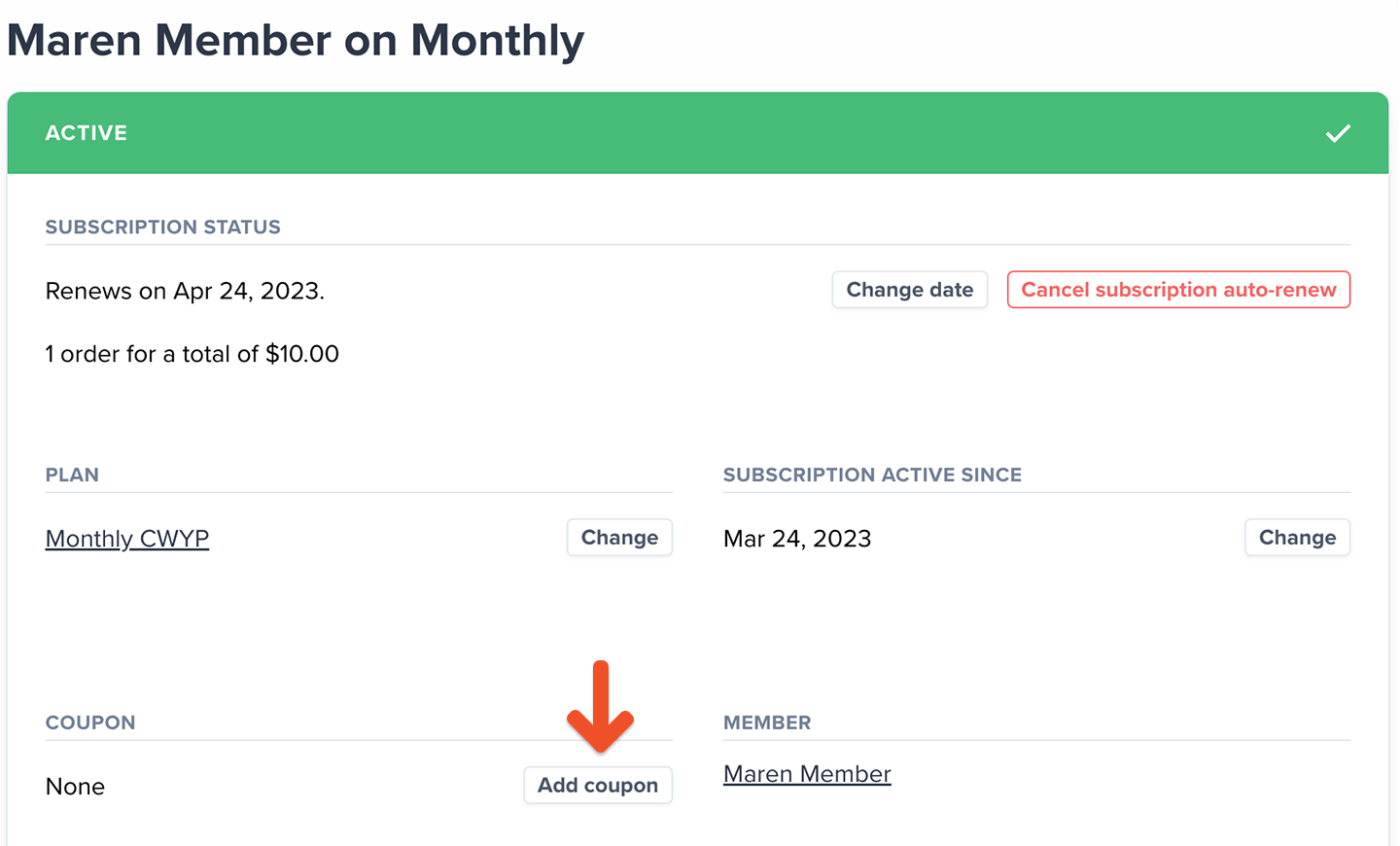Click the white checkmark icon in the green banner
1400x846 pixels.
coord(1338,133)
